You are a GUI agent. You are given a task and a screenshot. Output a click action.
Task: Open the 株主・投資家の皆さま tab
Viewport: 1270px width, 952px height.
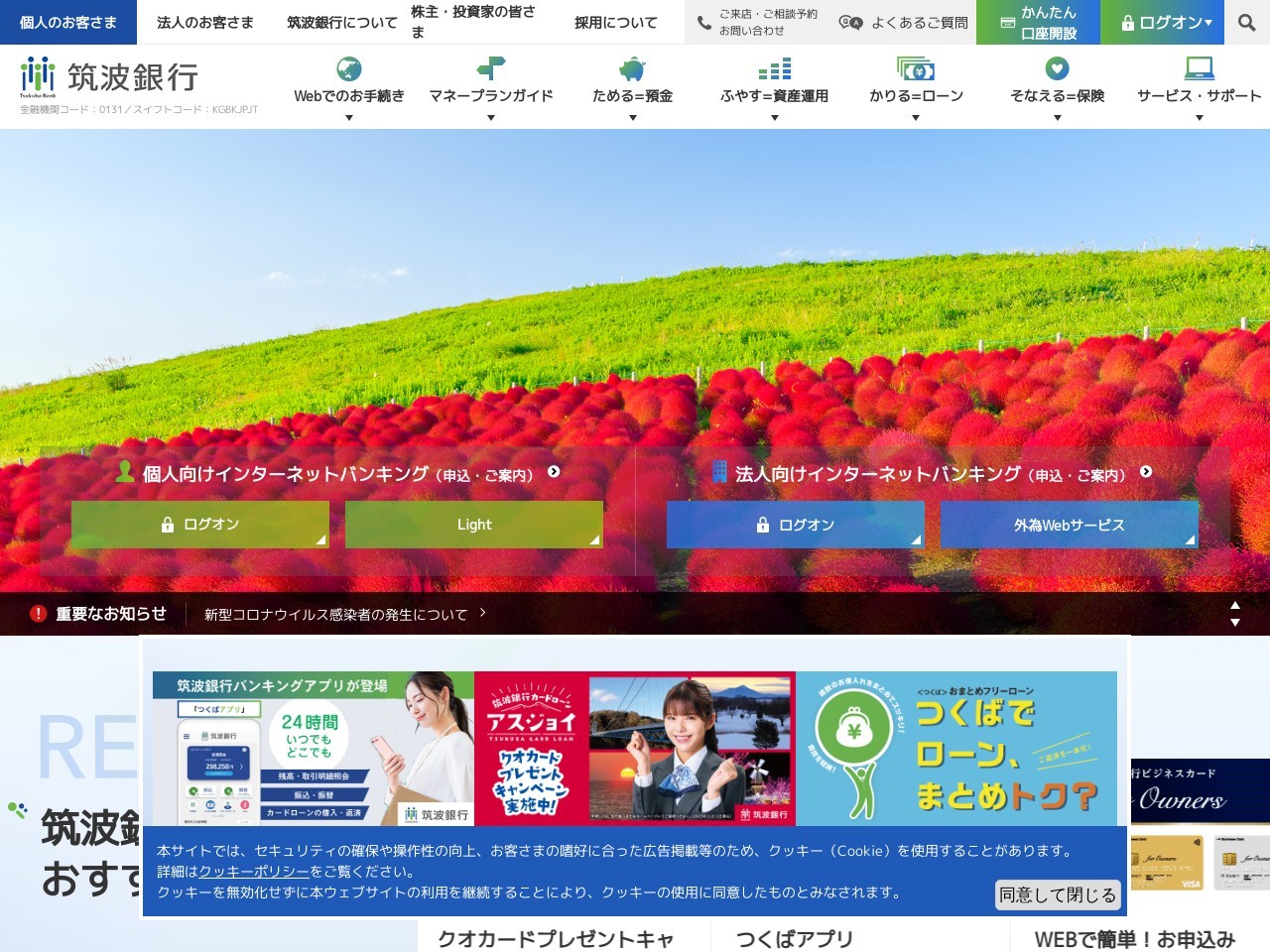477,22
